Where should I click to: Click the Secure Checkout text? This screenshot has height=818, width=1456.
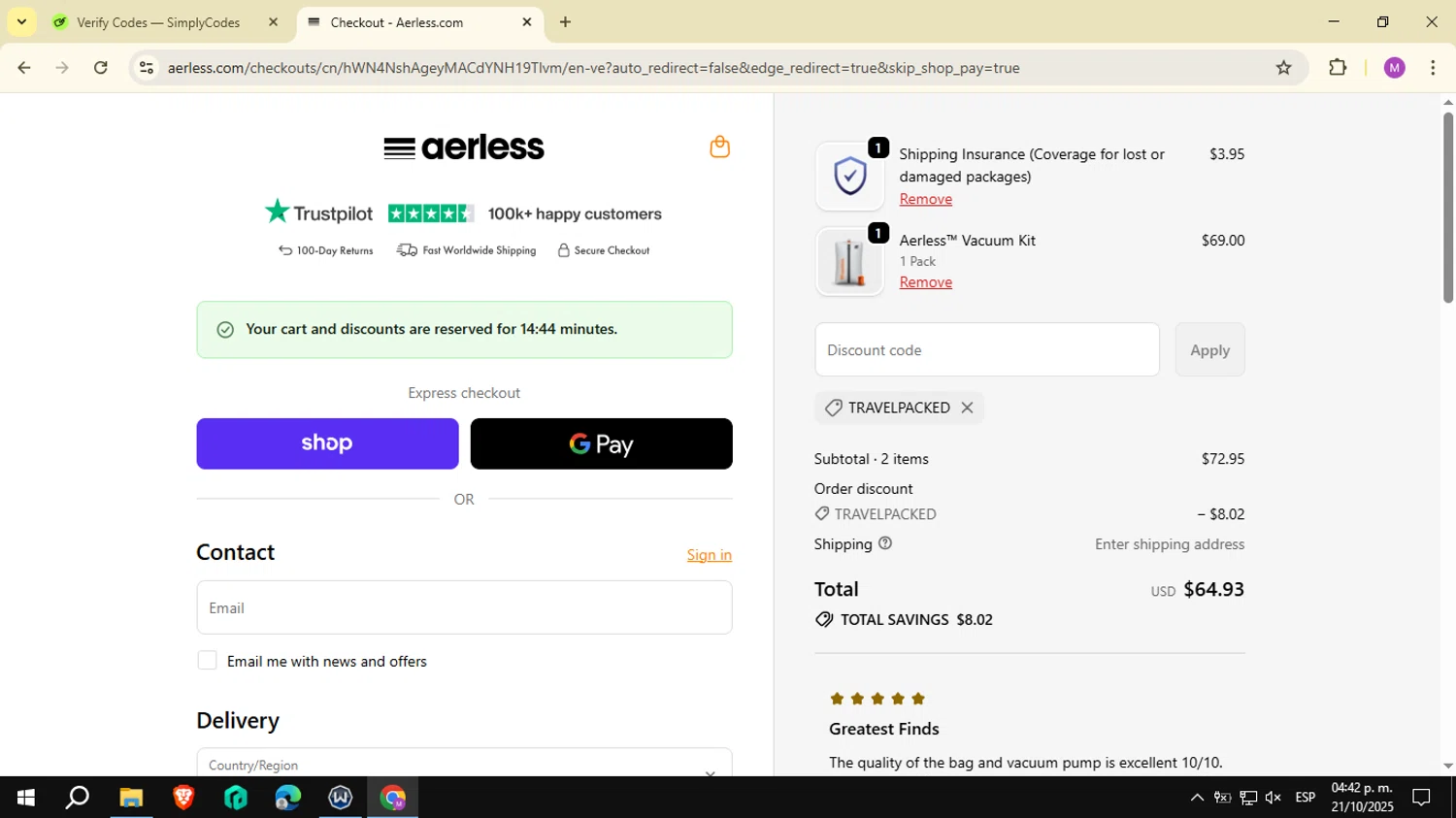612,250
